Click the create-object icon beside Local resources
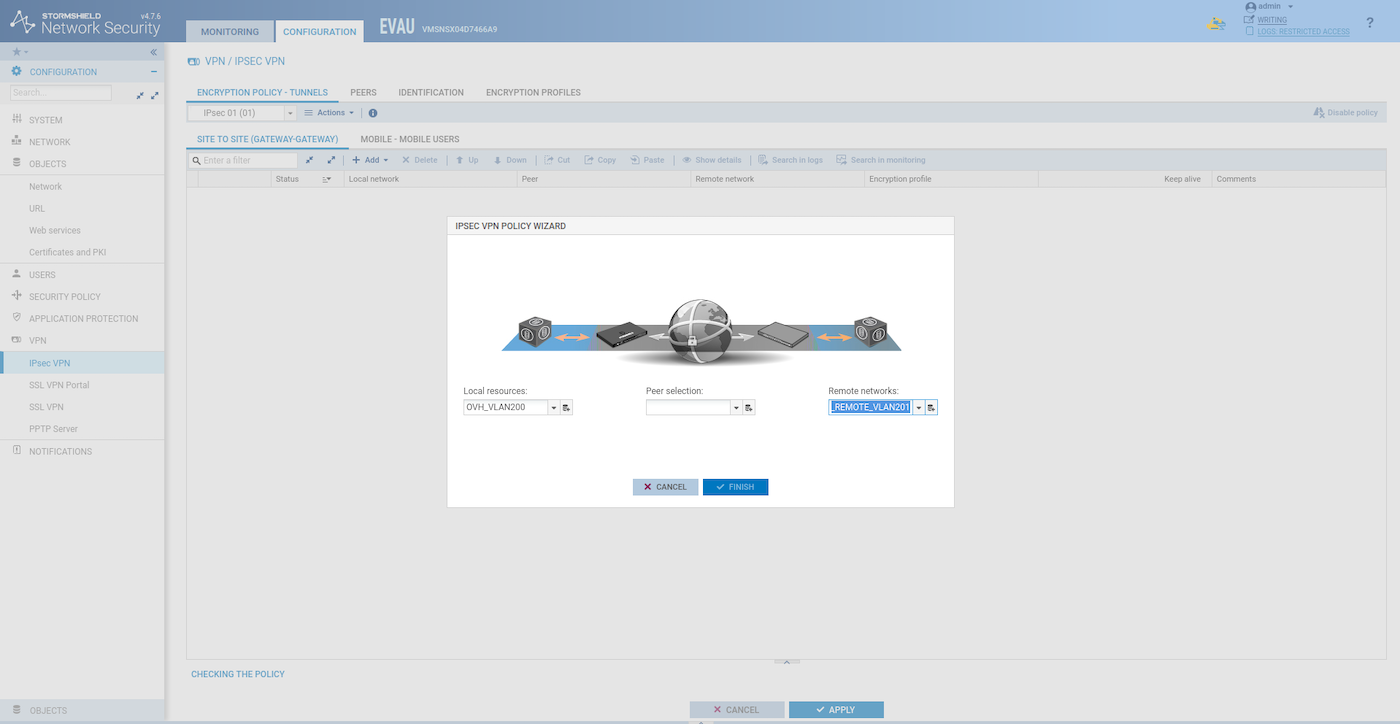 pos(566,408)
